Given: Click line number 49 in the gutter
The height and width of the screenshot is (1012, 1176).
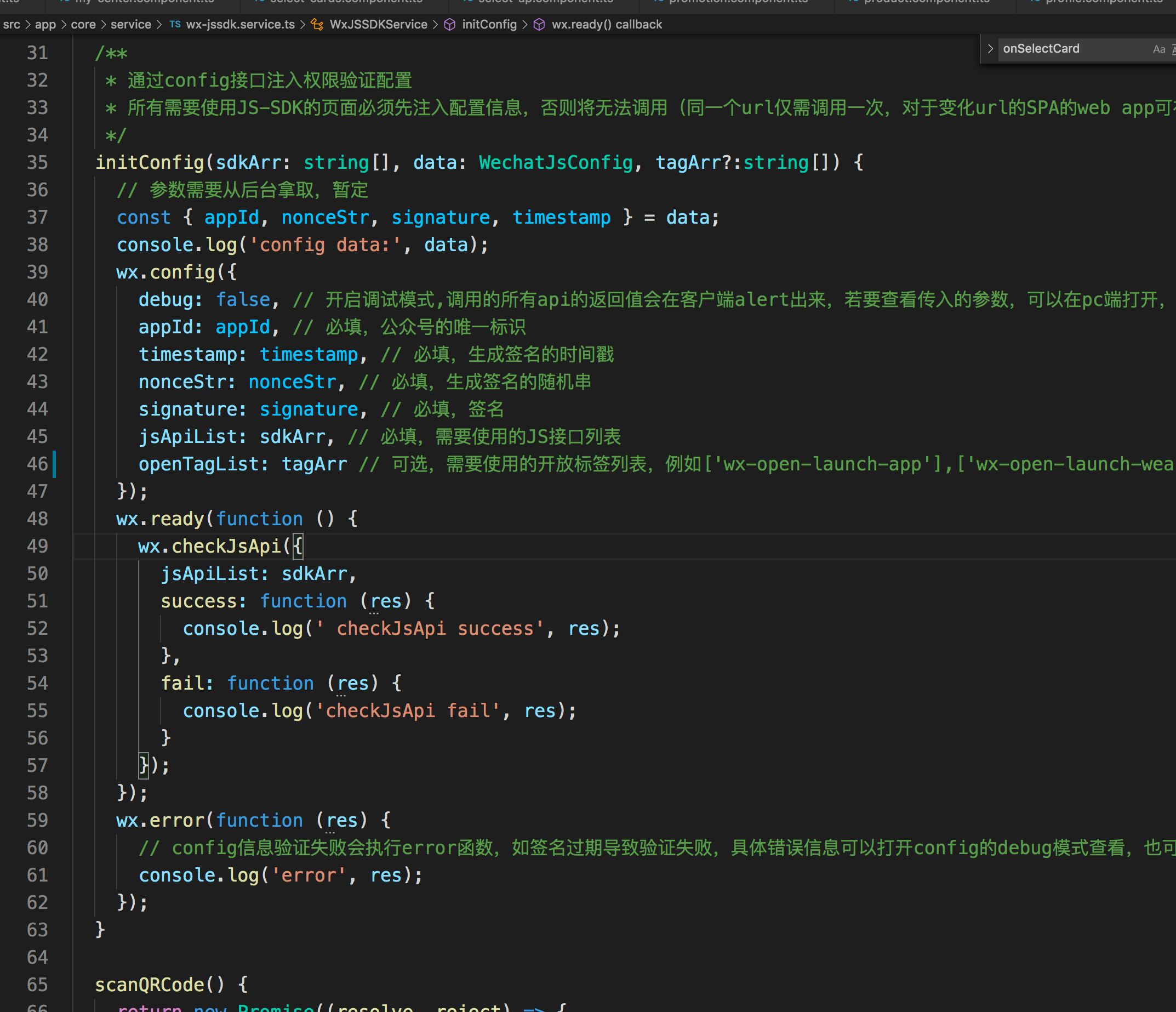Looking at the screenshot, I should pos(37,547).
